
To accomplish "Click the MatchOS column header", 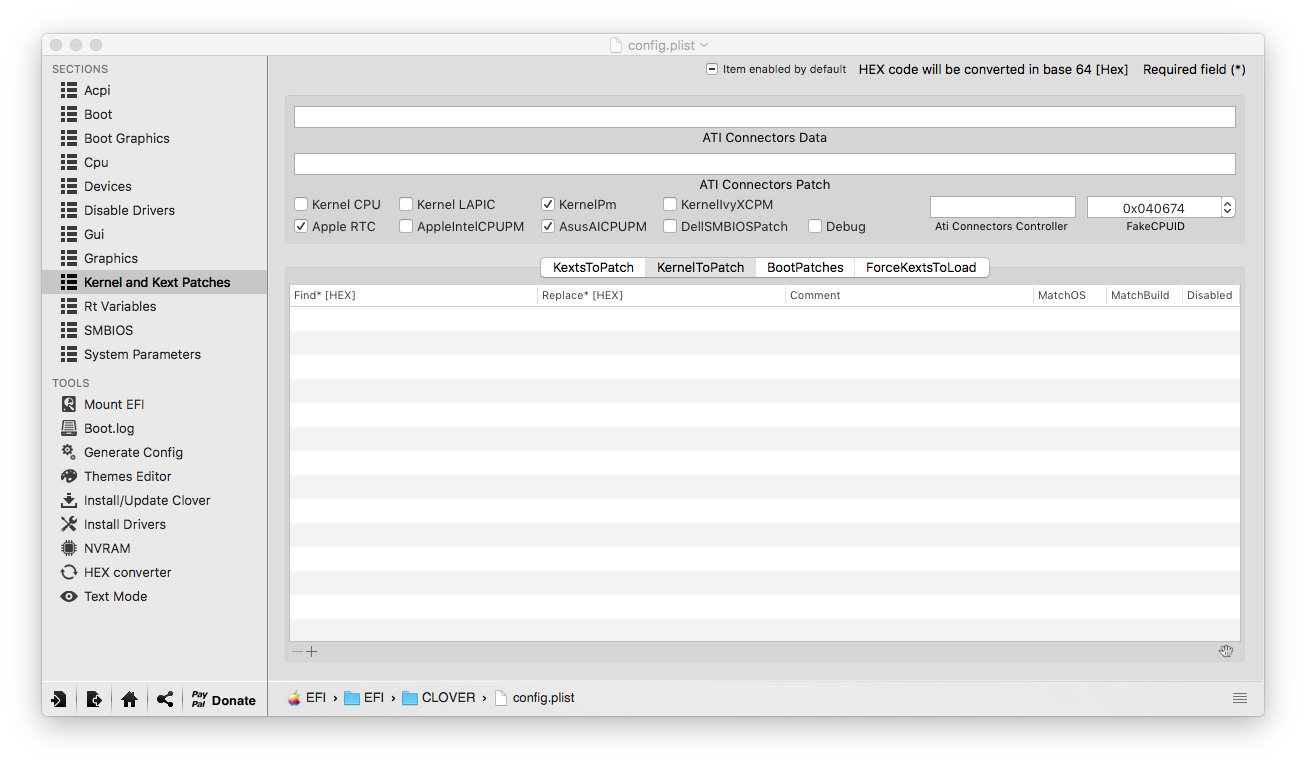I will pyautogui.click(x=1069, y=295).
